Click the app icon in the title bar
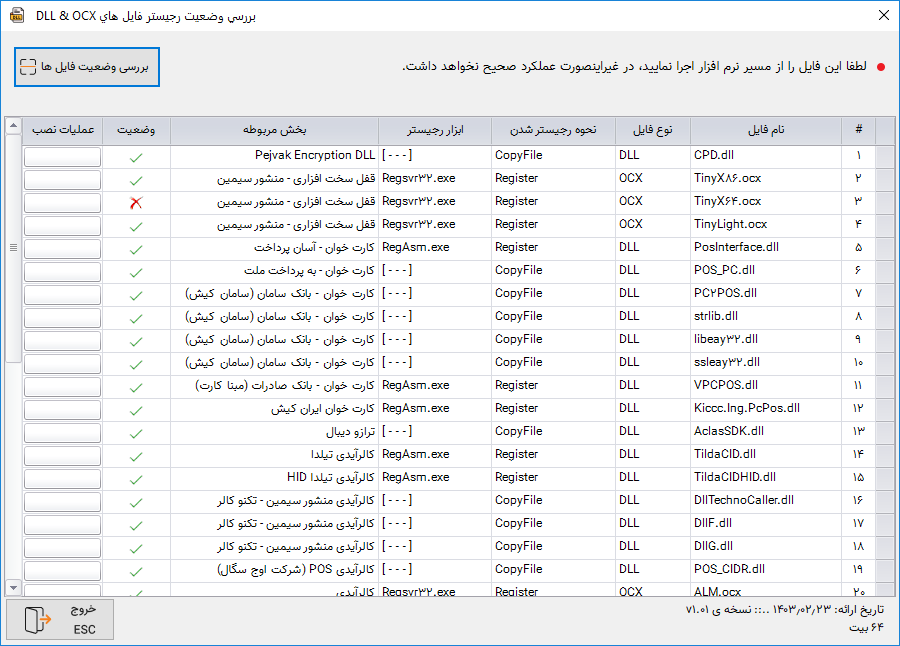 tap(17, 15)
